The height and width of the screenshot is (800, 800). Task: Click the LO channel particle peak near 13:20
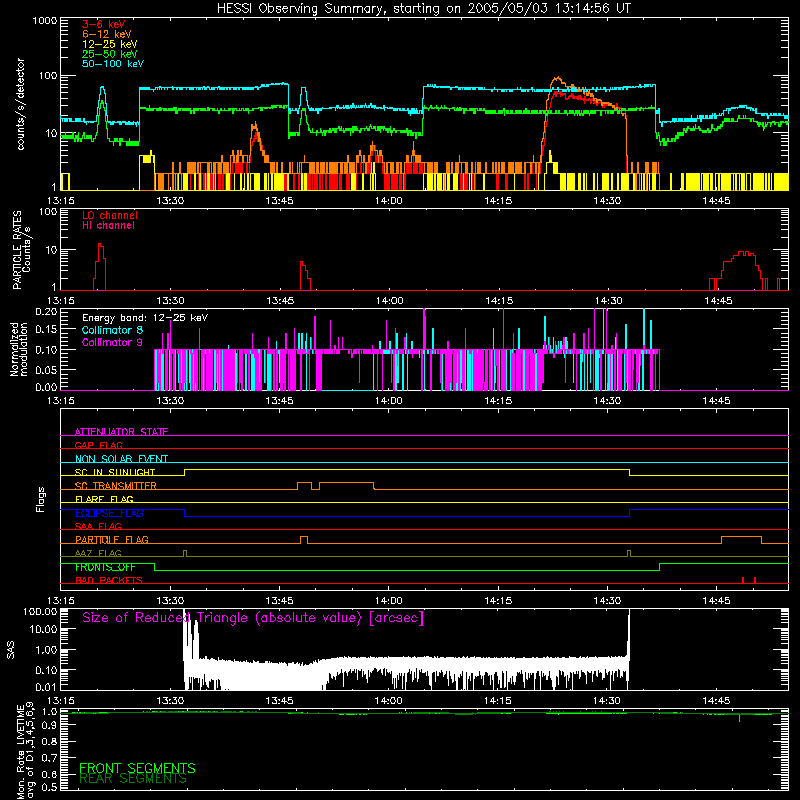point(100,266)
